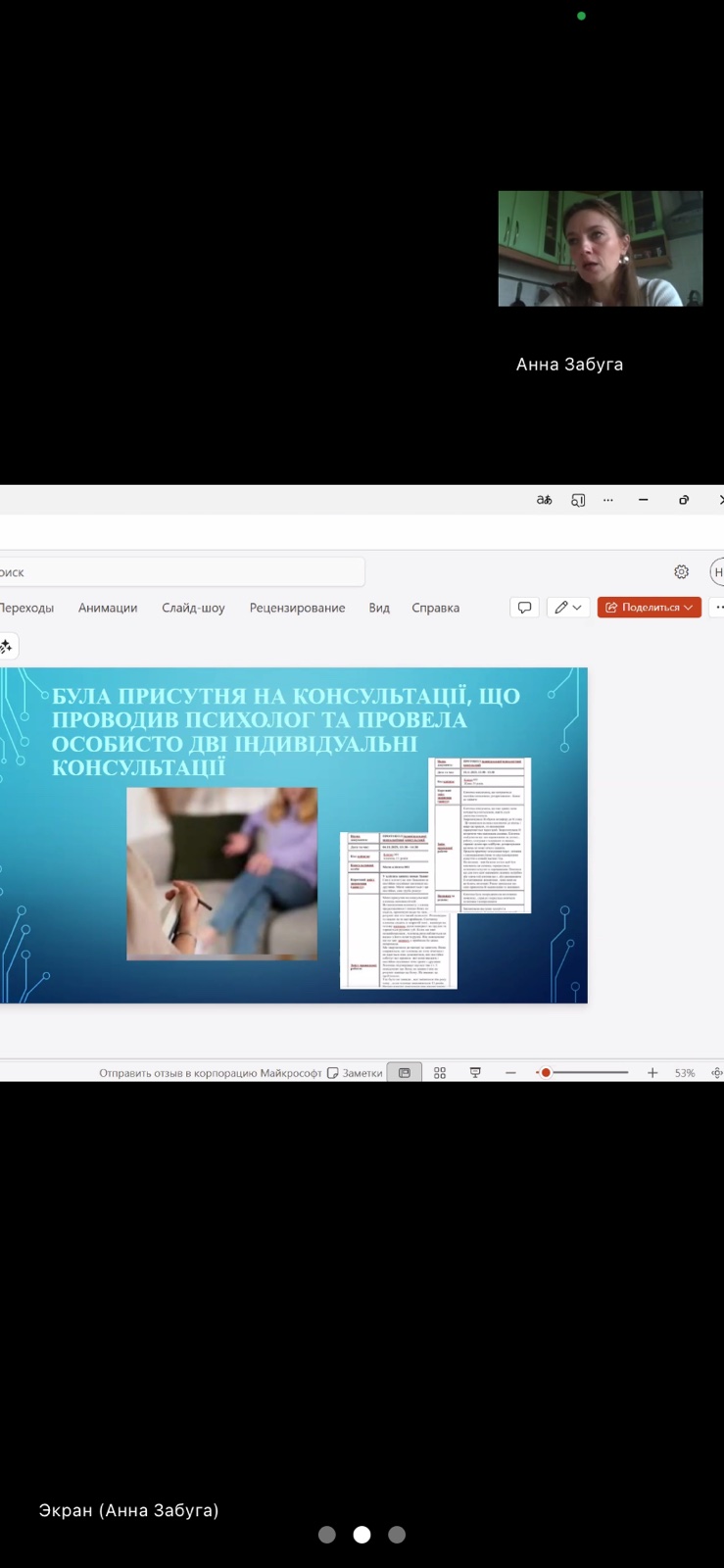724x1568 pixels.
Task: Start slide show from status bar
Action: coord(475,1073)
